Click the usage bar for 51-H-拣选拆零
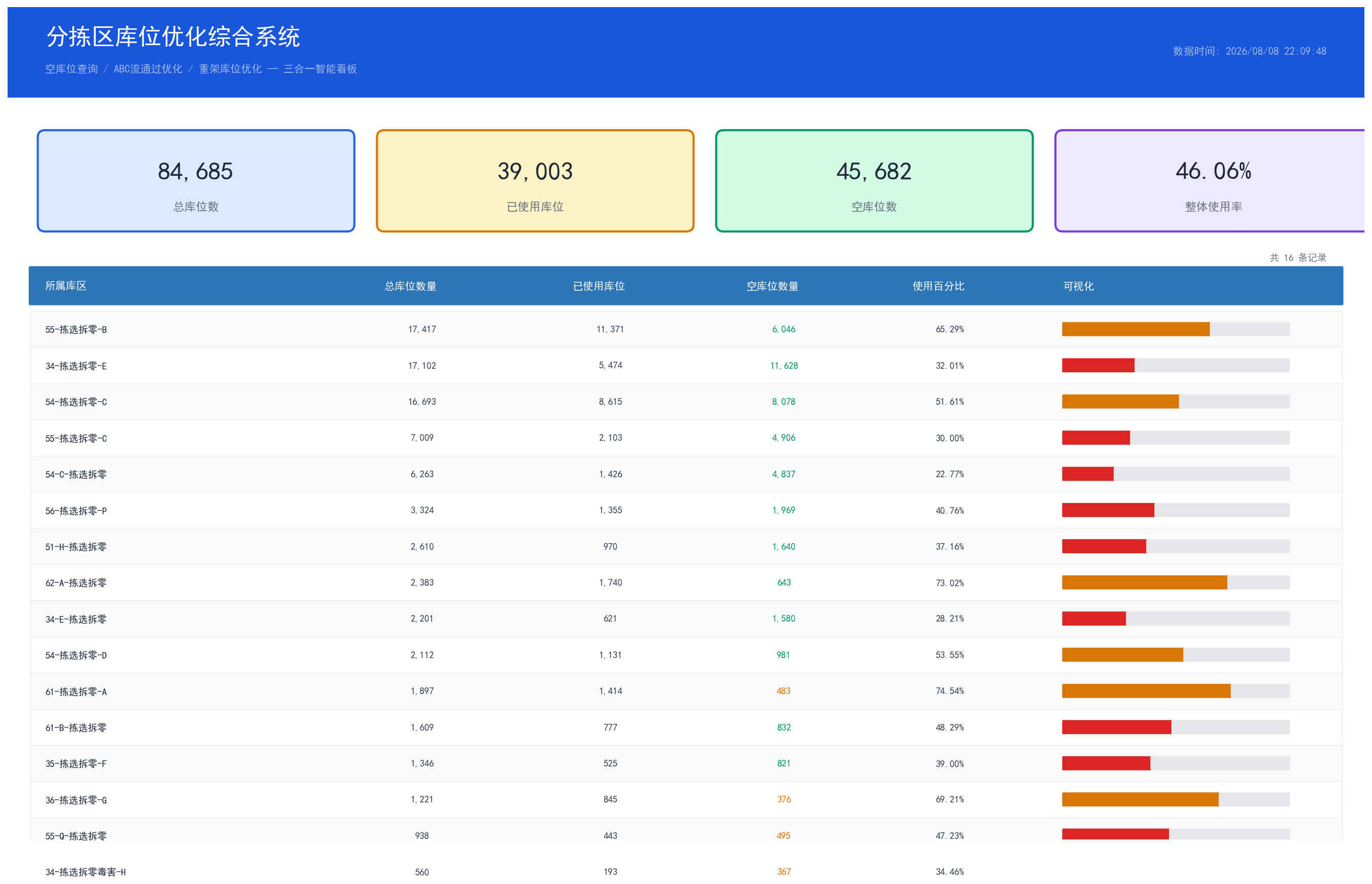The image size is (1372, 884). tap(1175, 546)
